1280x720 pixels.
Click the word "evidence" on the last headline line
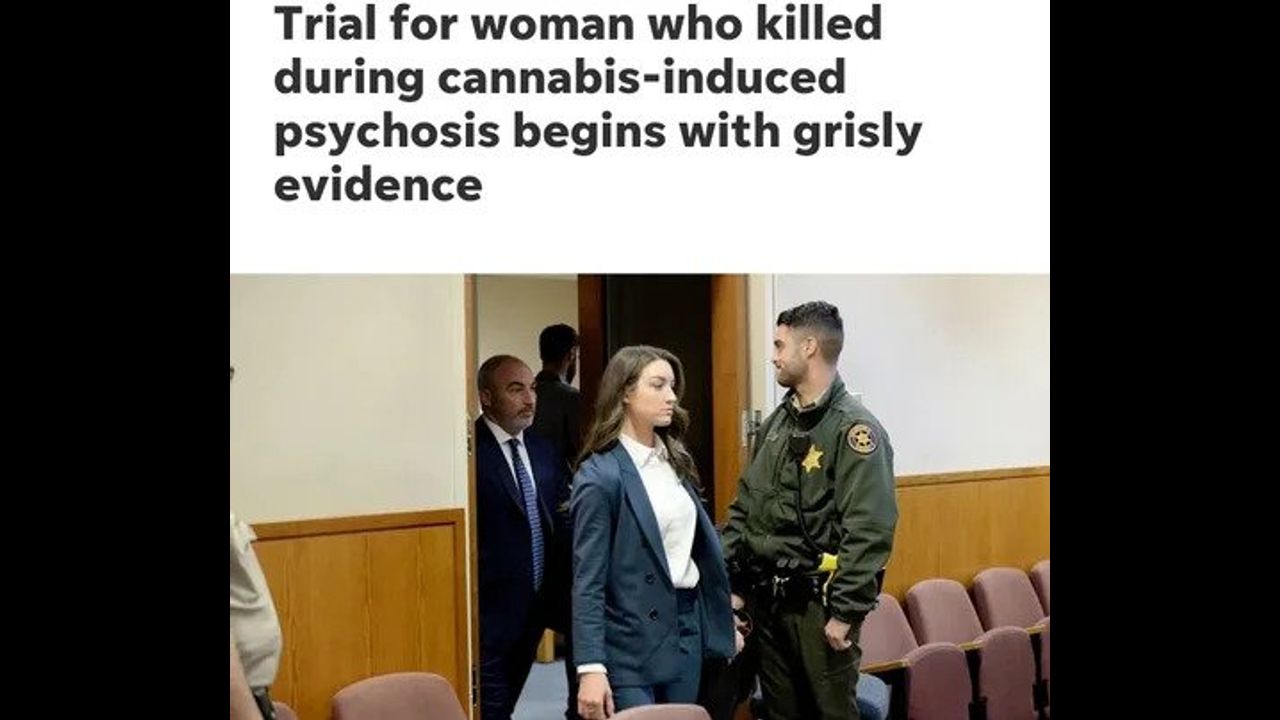coord(378,186)
